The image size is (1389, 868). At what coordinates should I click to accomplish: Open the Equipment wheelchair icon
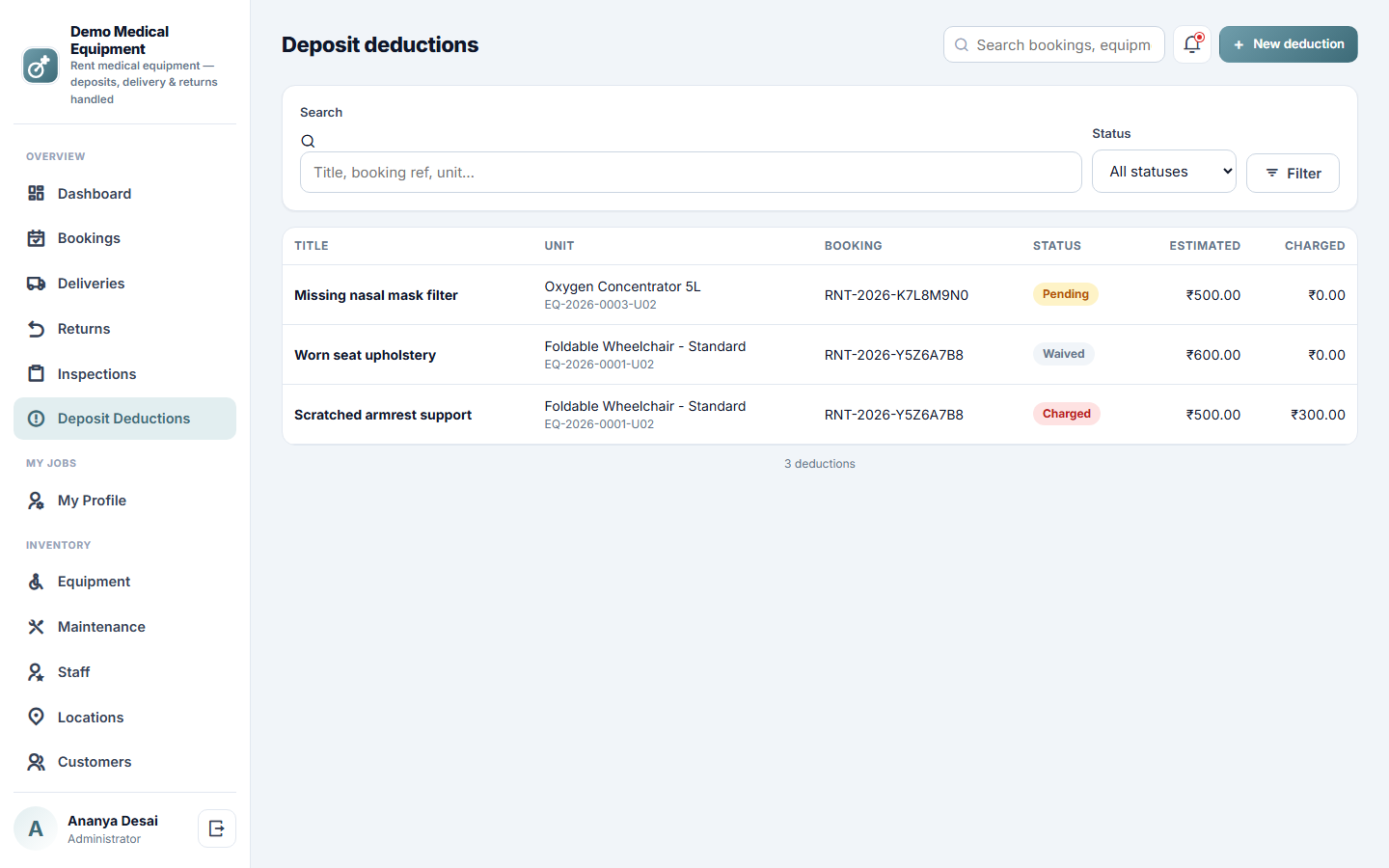36,582
